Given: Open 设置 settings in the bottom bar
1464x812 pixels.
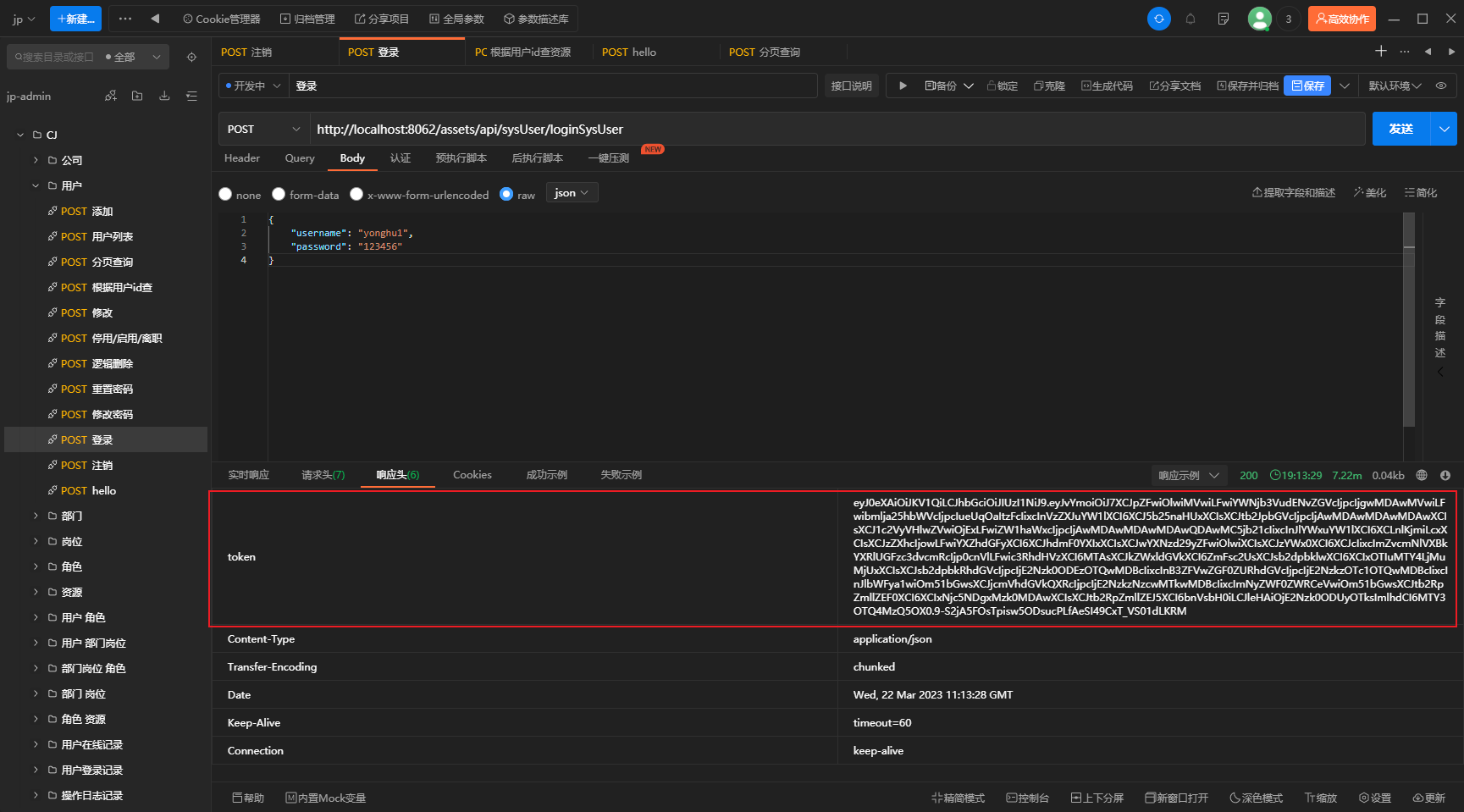Looking at the screenshot, I should (x=1375, y=798).
